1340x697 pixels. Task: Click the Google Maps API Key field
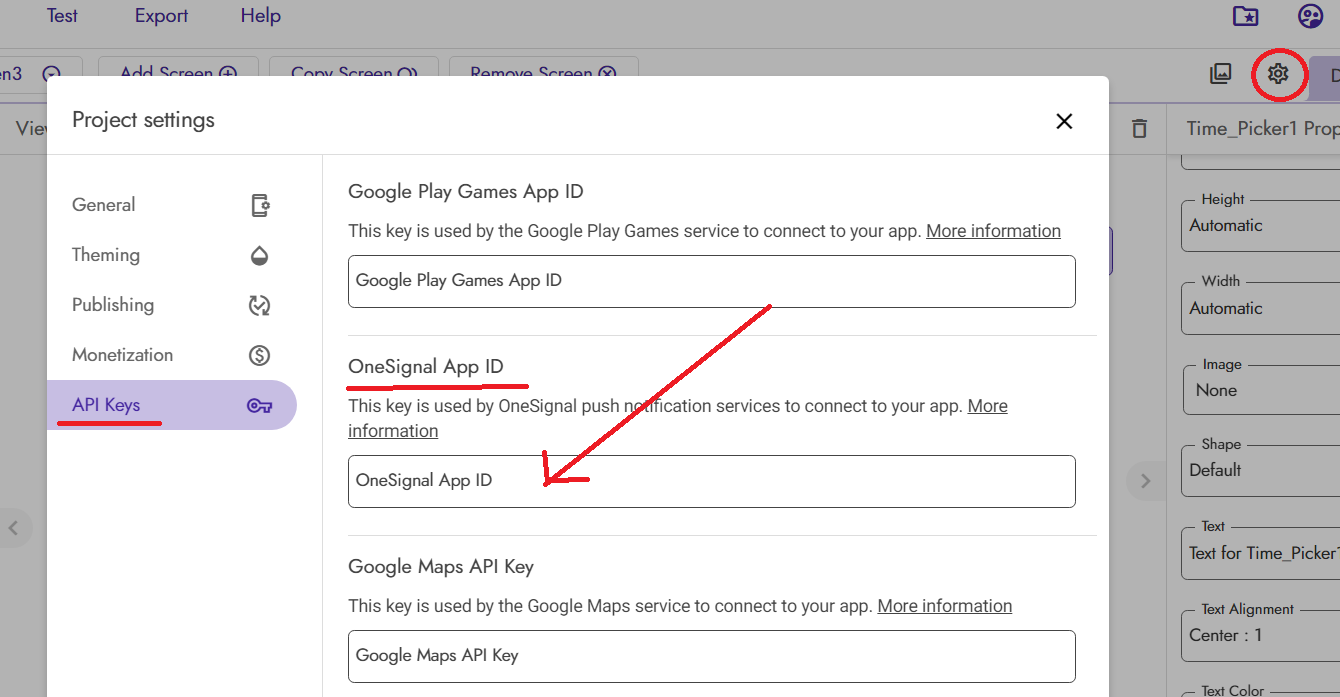click(x=711, y=656)
